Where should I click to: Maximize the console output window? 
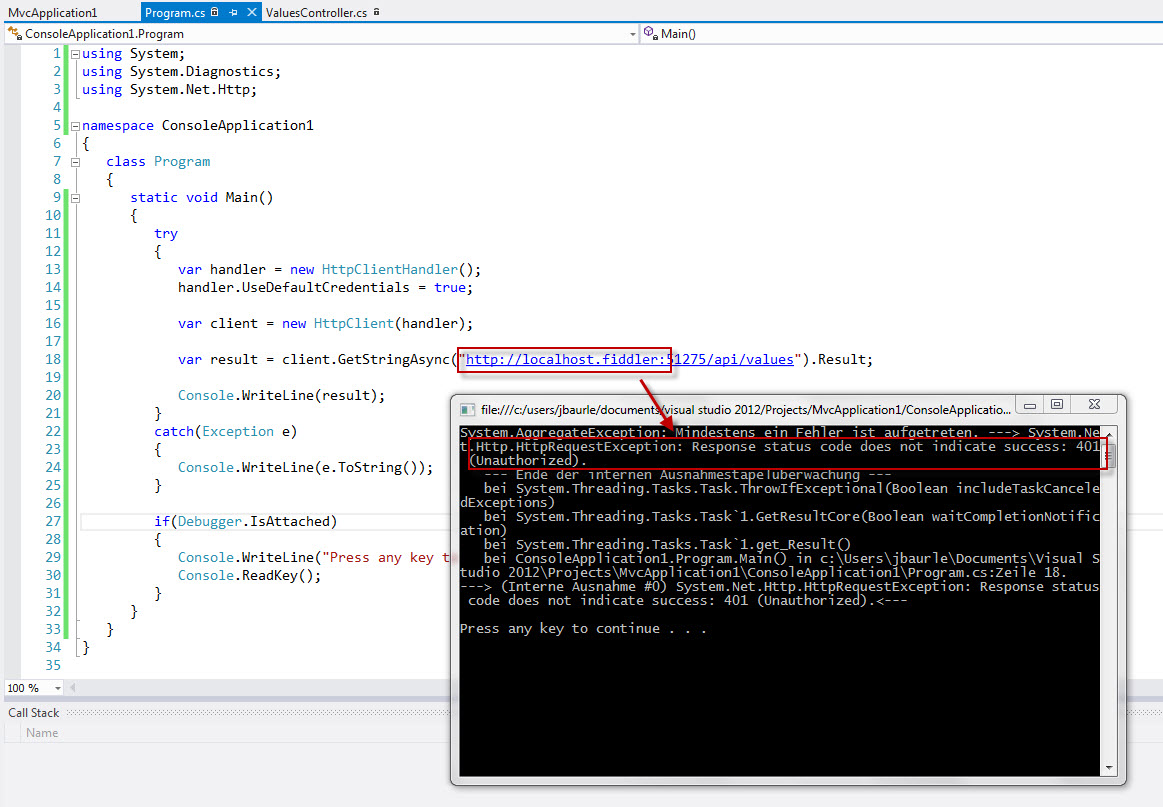pyautogui.click(x=1056, y=406)
